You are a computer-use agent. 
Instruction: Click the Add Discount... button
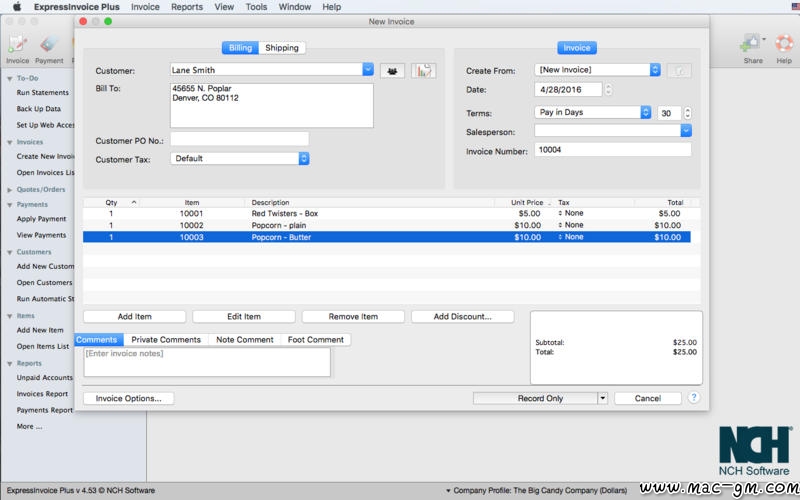click(462, 316)
